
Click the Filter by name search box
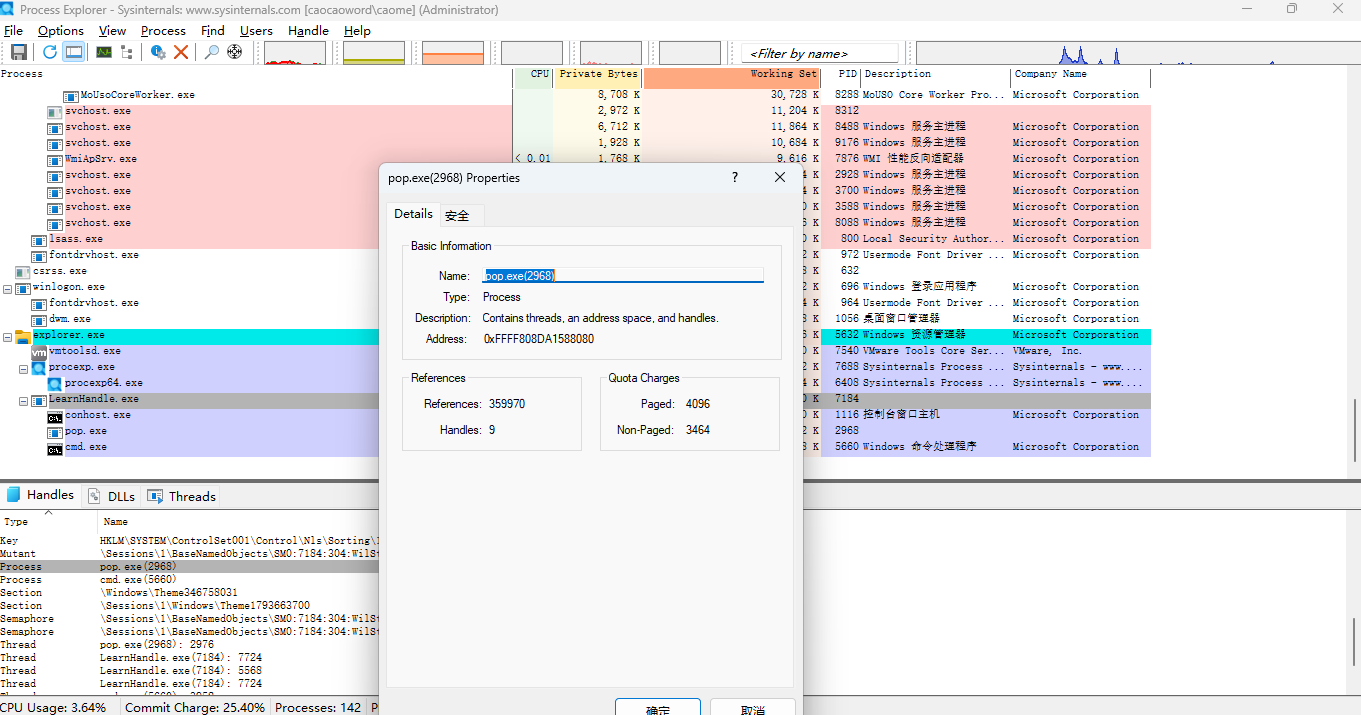pyautogui.click(x=820, y=53)
